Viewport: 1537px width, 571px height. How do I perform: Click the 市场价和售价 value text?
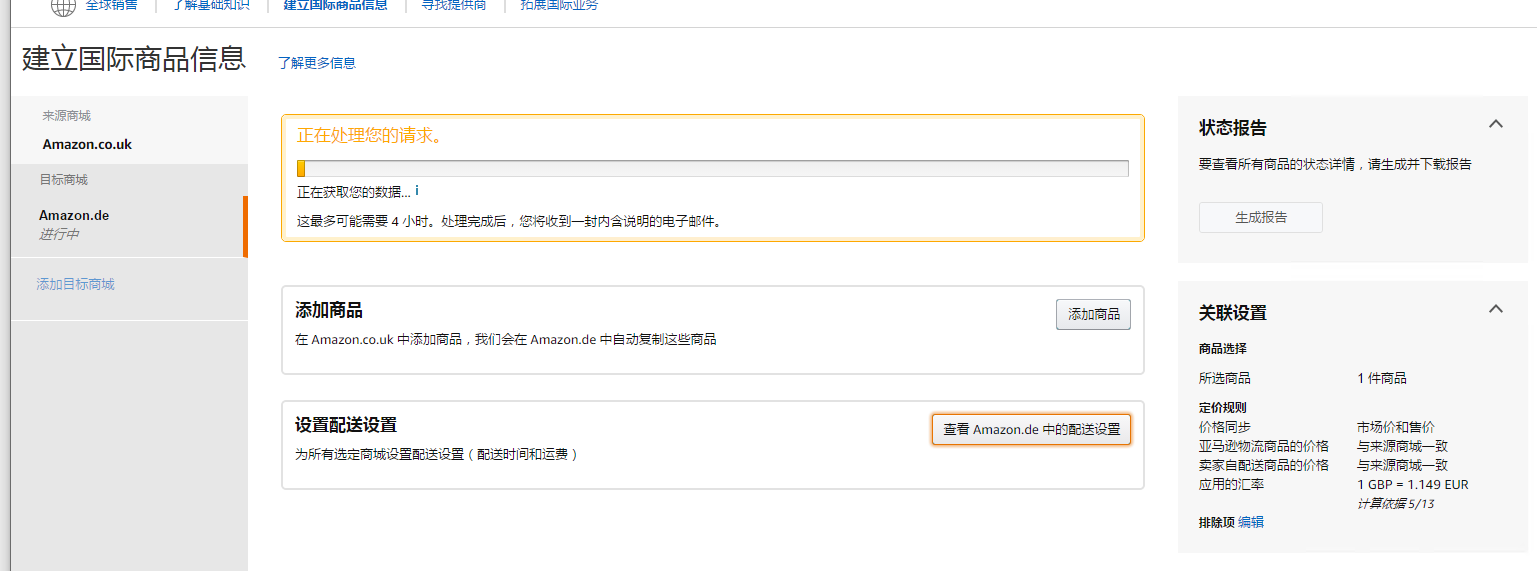pyautogui.click(x=1396, y=427)
